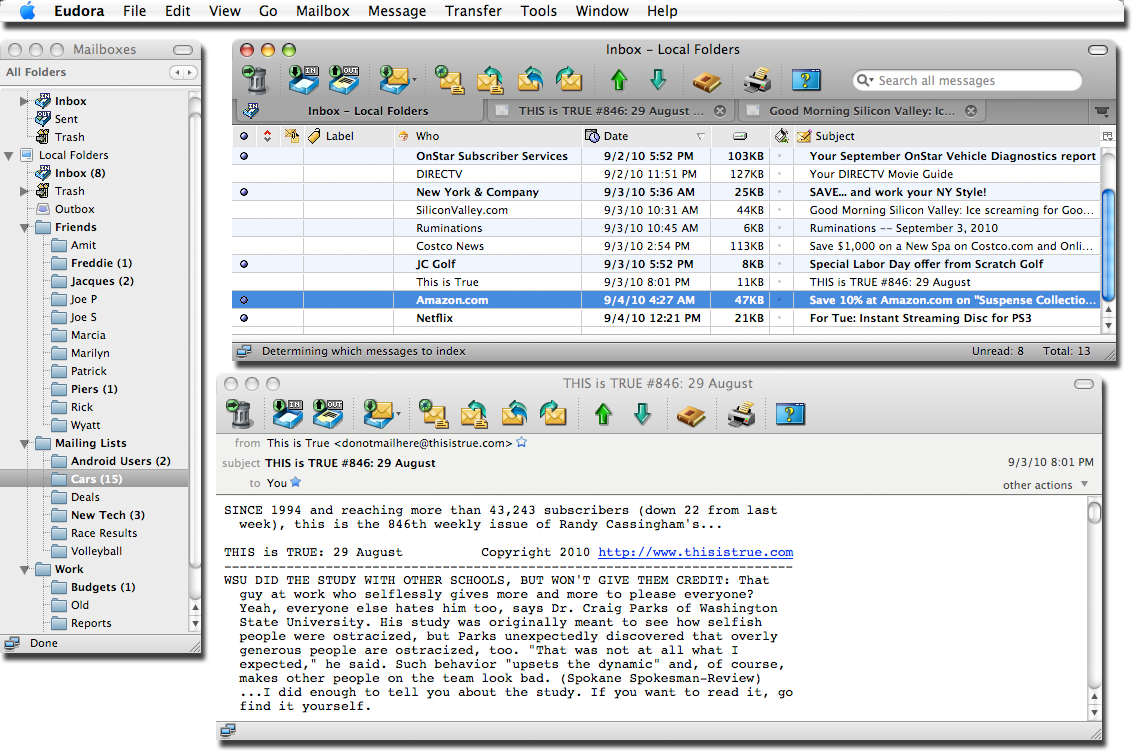Switch to the THIS is TRUE #846 tab

pyautogui.click(x=610, y=110)
